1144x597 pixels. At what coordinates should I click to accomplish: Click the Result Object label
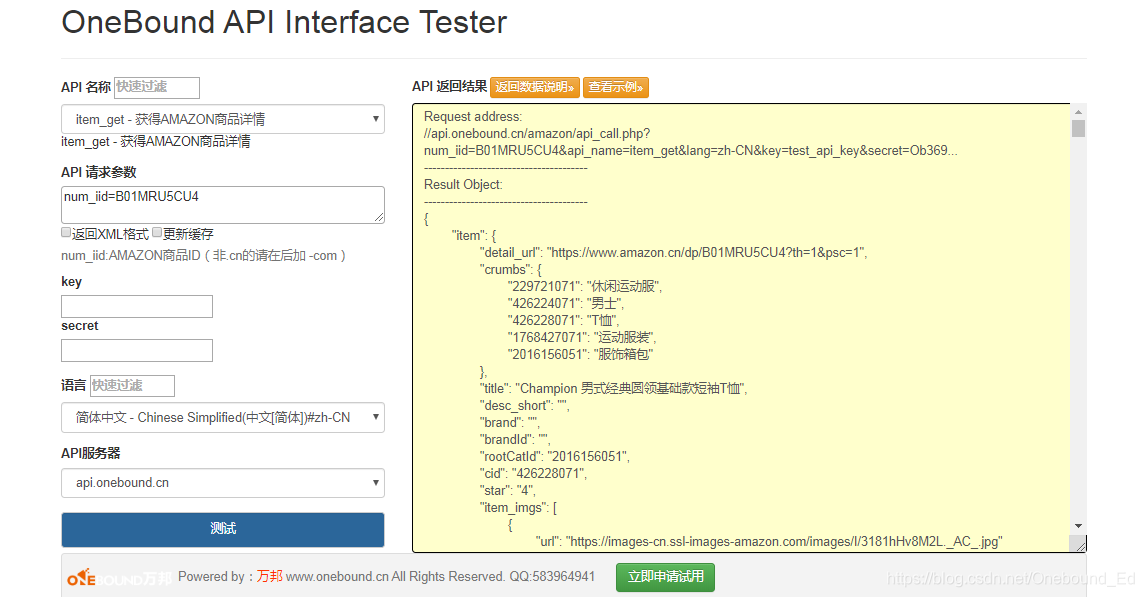(463, 185)
